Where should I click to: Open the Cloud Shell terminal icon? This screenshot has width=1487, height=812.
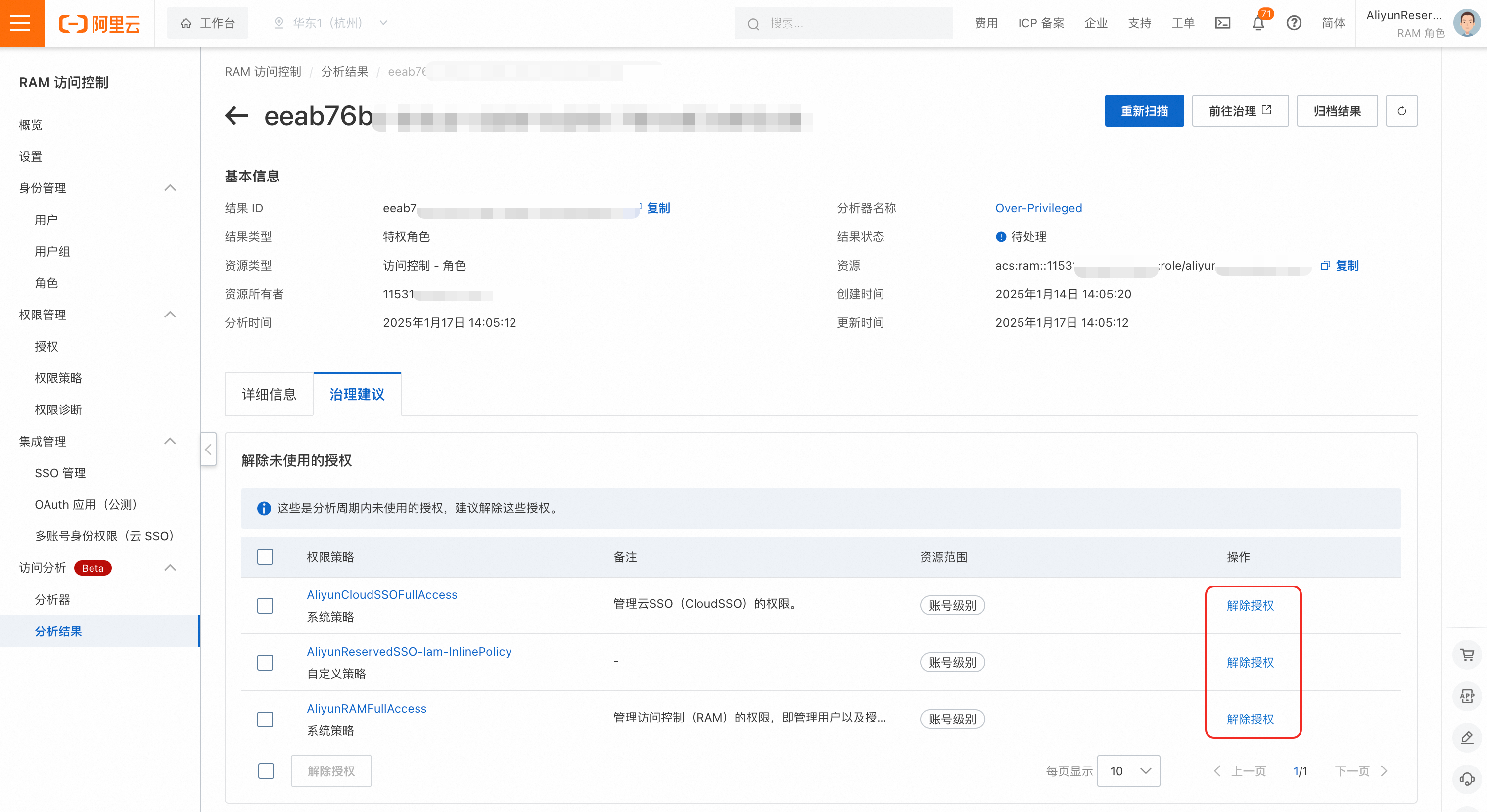pyautogui.click(x=1223, y=23)
